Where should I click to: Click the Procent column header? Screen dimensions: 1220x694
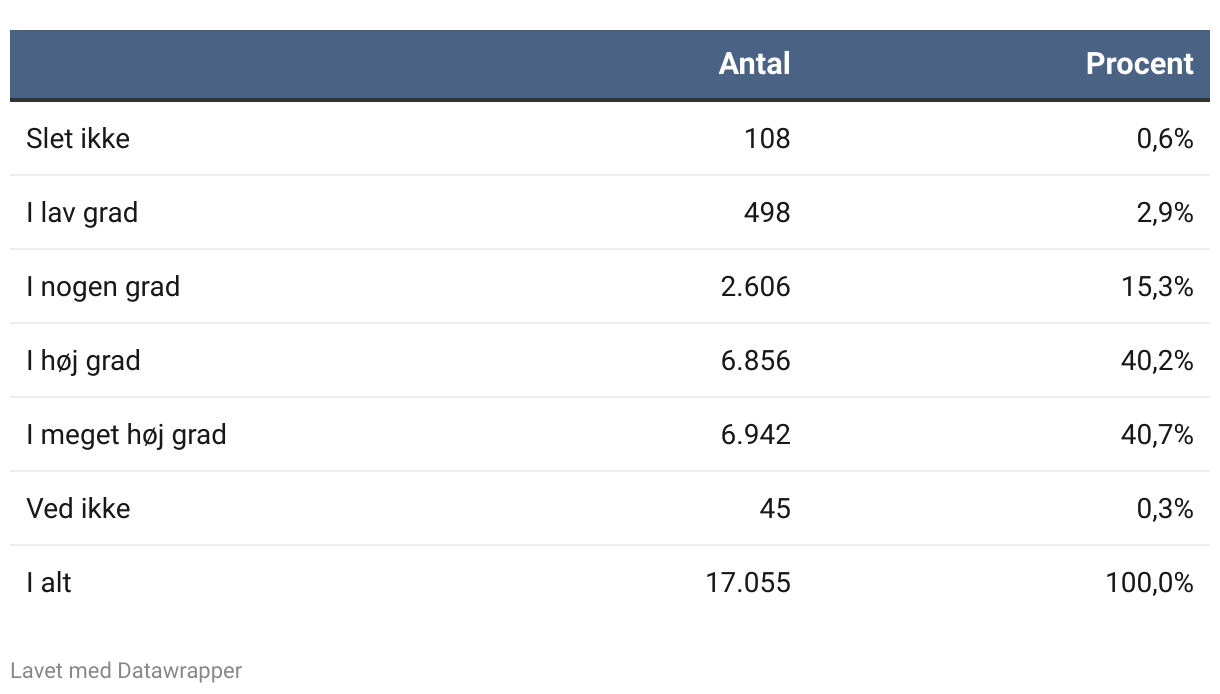pos(1139,64)
